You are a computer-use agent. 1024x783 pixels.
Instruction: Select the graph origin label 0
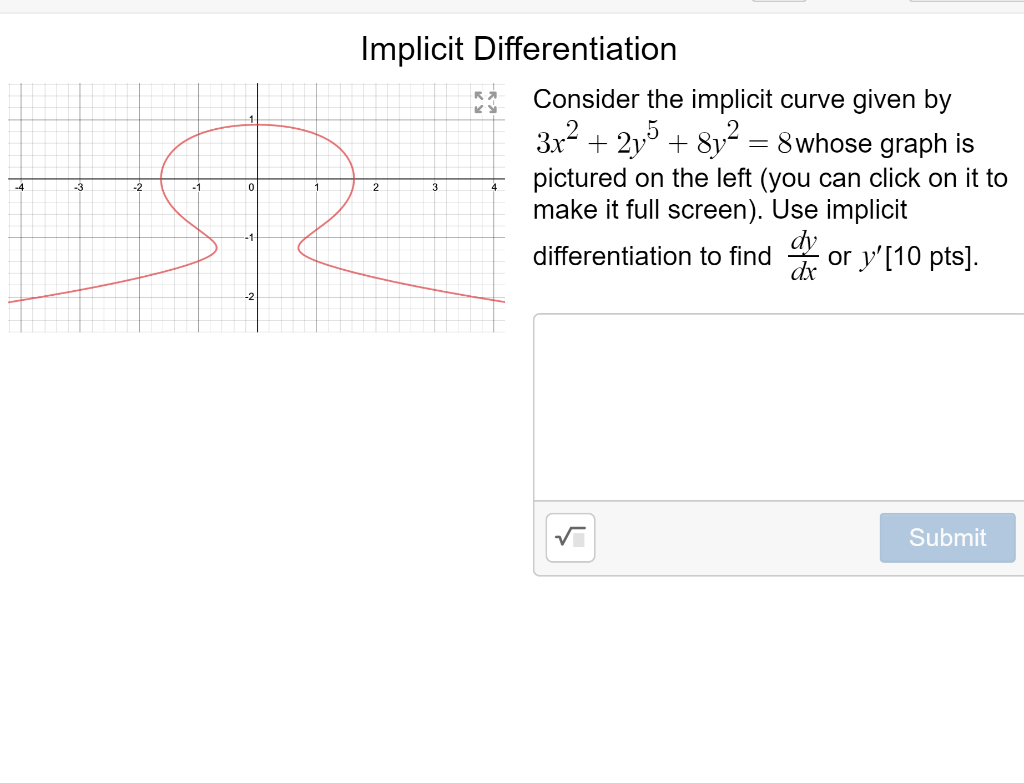(251, 187)
